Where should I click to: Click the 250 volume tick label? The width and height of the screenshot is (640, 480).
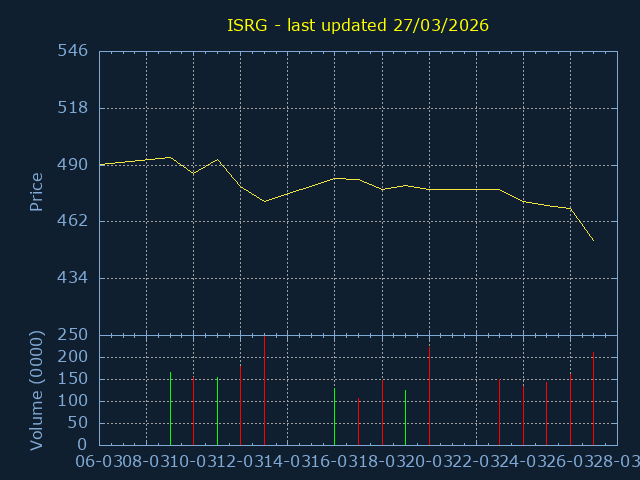tap(72, 335)
